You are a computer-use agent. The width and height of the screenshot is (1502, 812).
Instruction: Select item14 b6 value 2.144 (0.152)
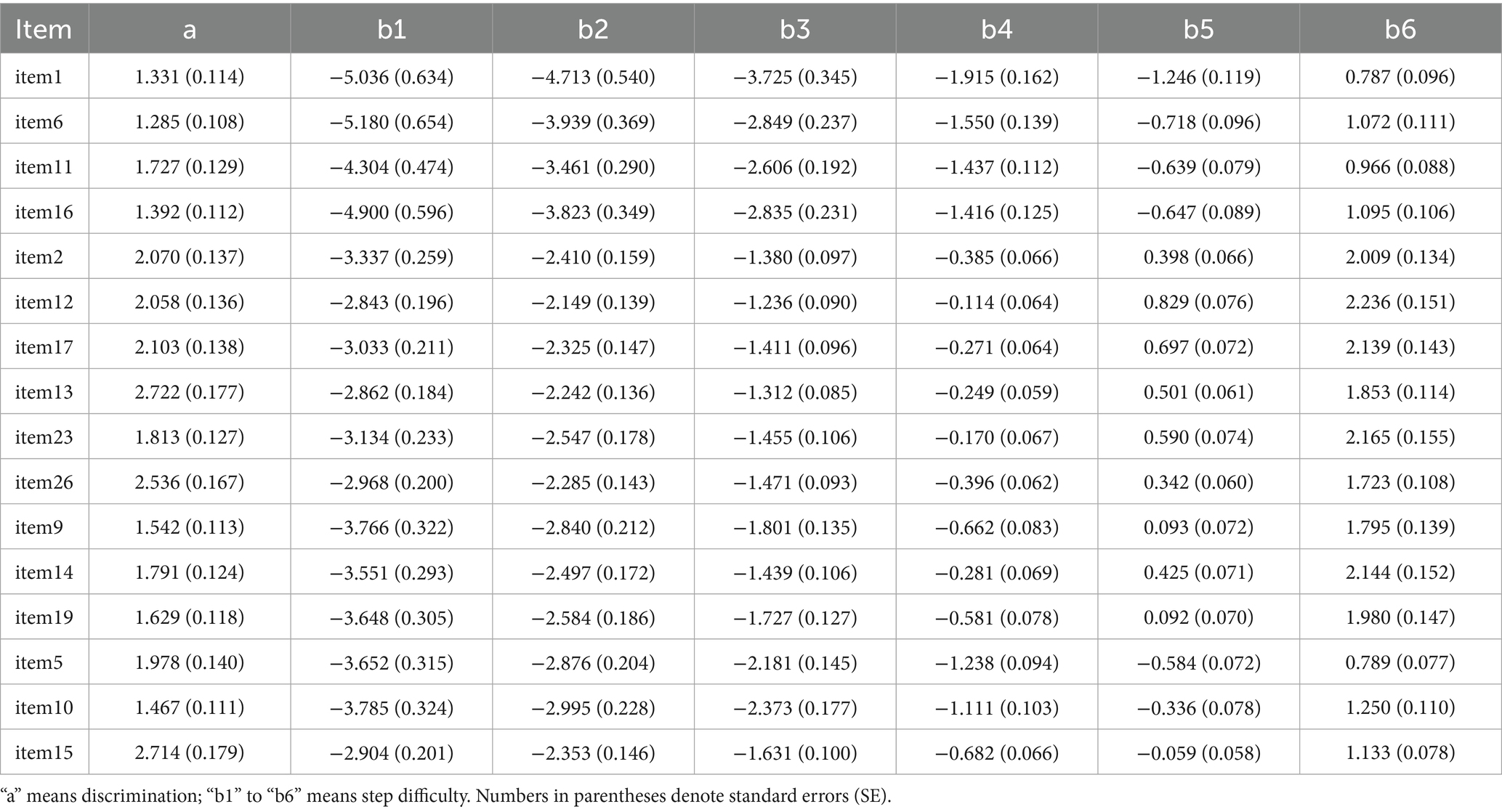[1400, 572]
